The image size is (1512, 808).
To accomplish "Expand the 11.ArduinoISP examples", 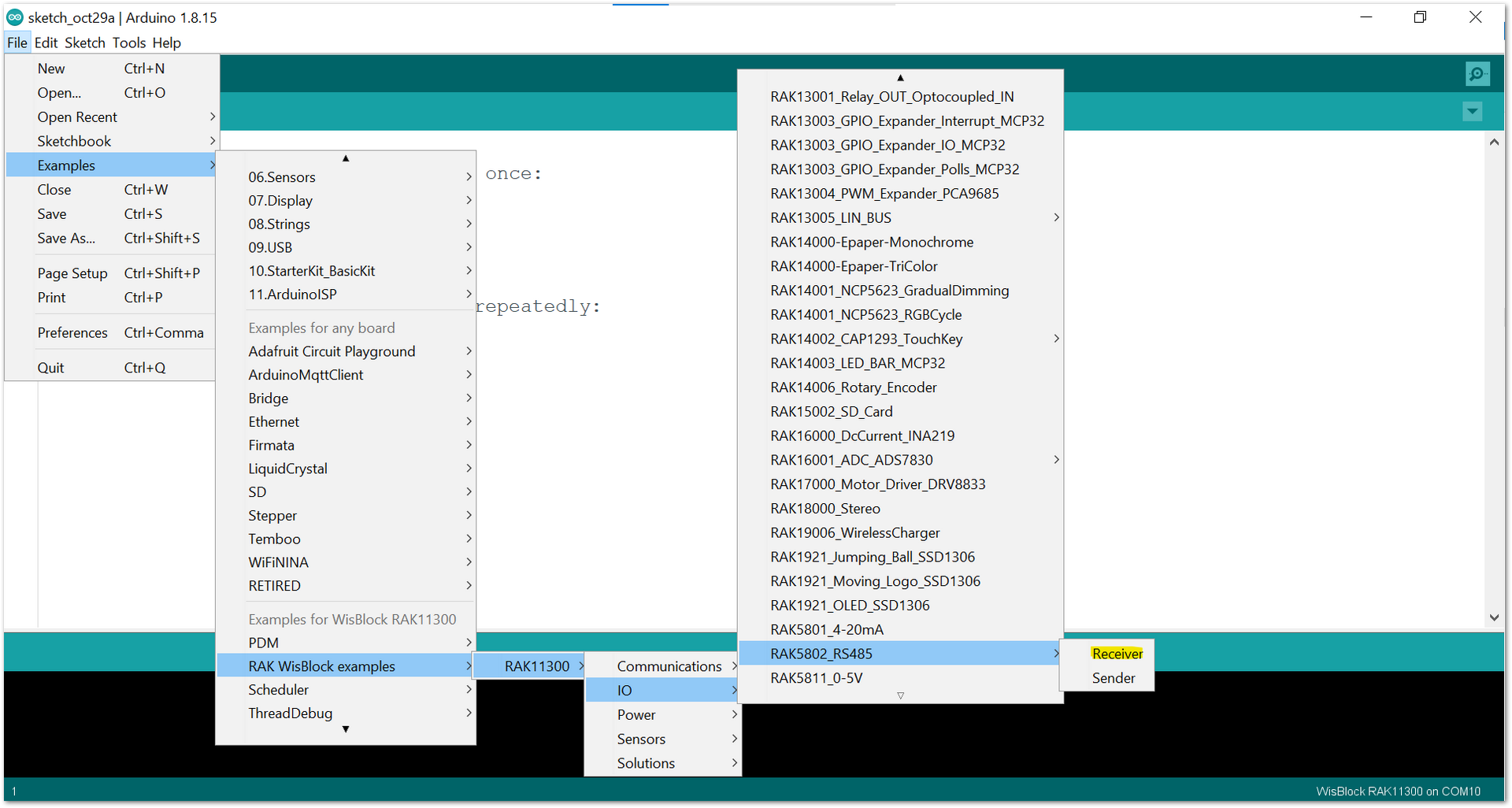I will pos(346,295).
